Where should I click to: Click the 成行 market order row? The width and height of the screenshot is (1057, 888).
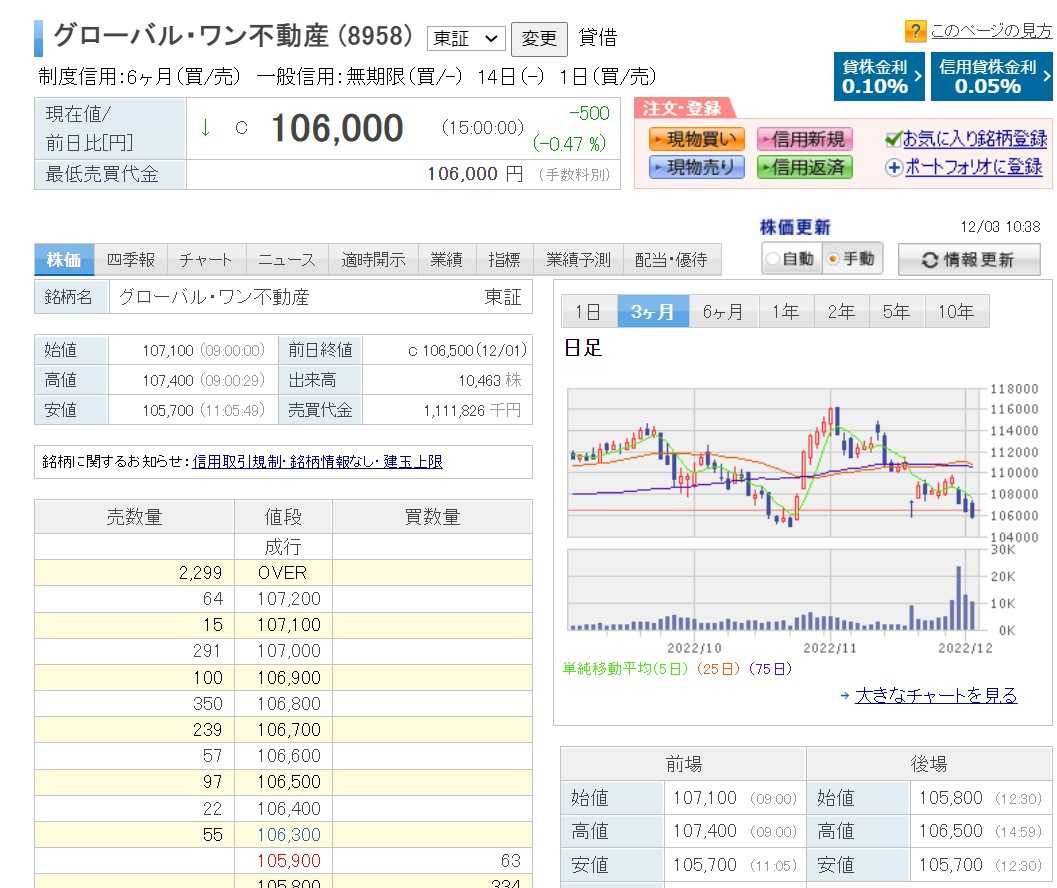point(283,547)
